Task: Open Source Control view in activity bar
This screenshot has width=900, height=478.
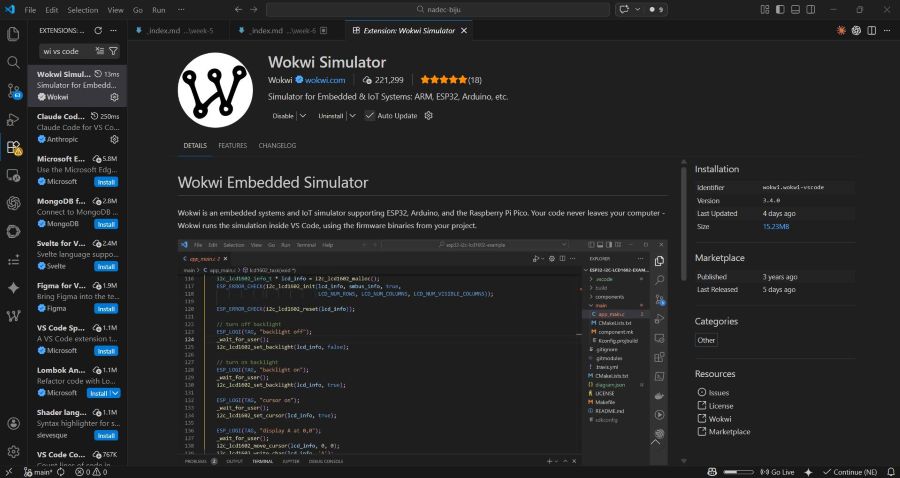Action: pos(13,91)
